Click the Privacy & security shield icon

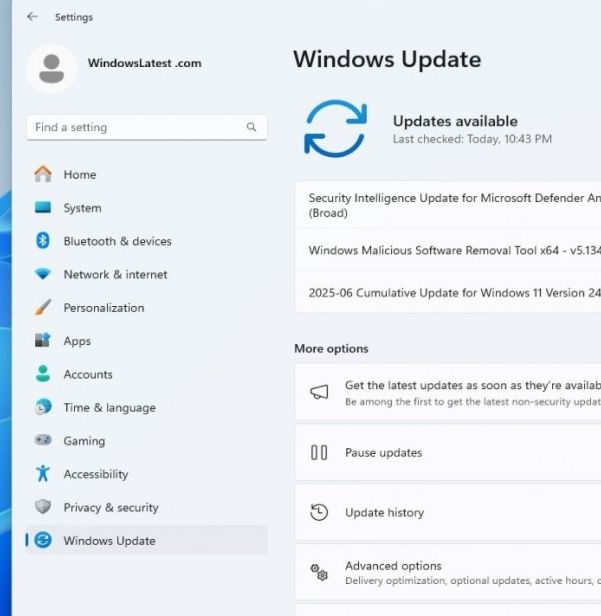coord(43,507)
